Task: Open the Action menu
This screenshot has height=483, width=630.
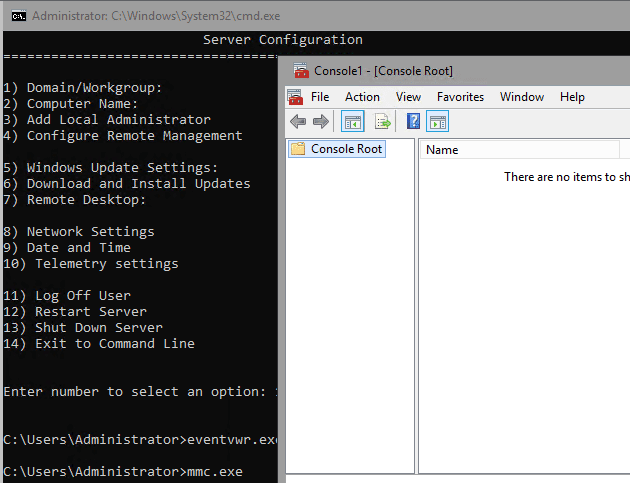Action: 362,97
